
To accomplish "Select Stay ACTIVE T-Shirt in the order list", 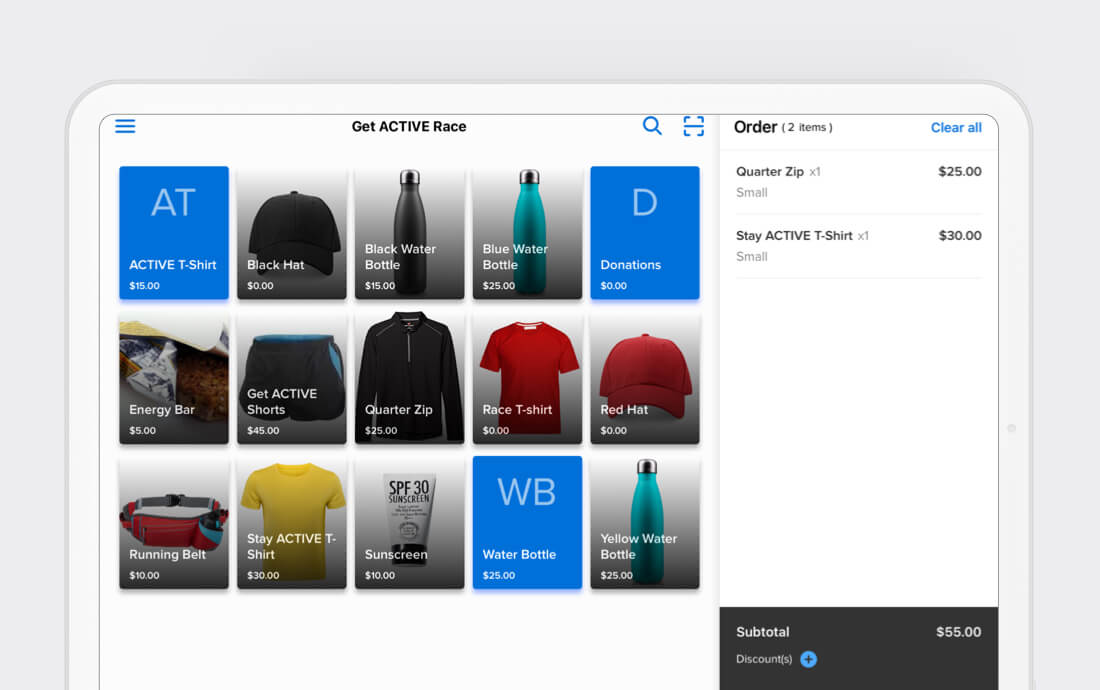I will coord(858,245).
